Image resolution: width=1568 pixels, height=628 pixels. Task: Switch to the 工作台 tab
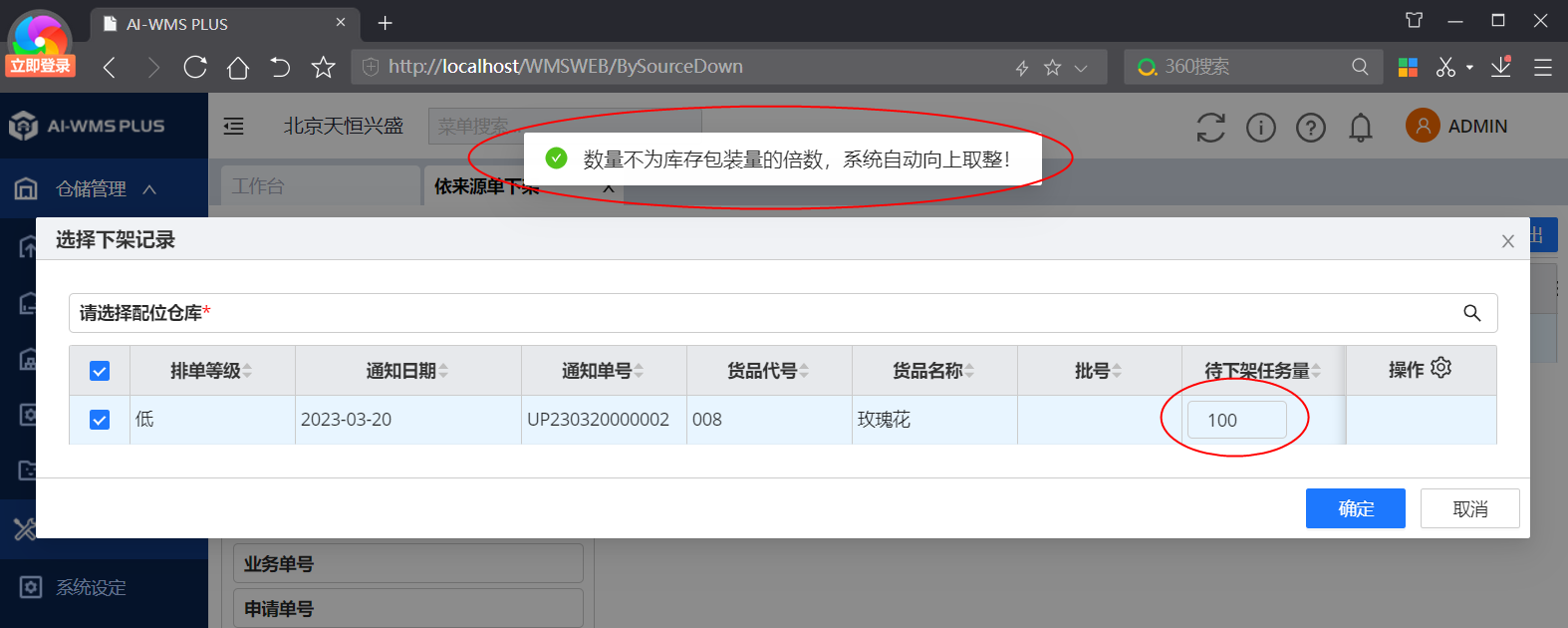[x=259, y=186]
